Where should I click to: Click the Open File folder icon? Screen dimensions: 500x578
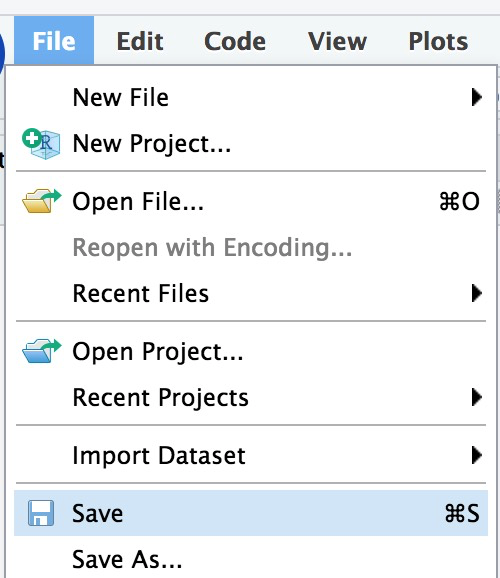(41, 201)
